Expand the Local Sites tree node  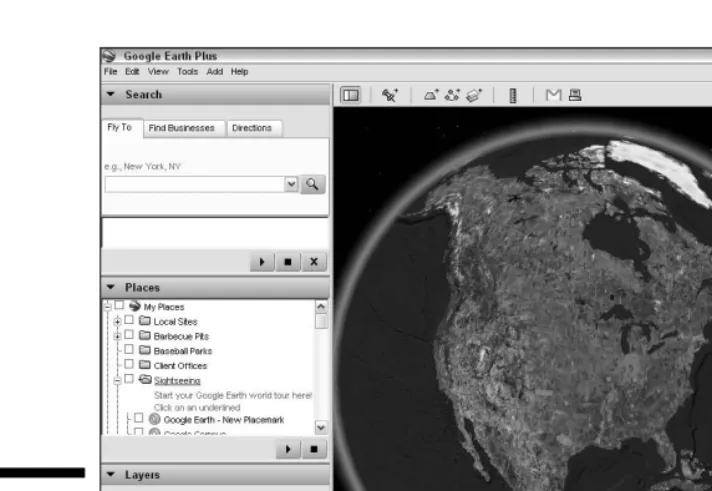117,322
